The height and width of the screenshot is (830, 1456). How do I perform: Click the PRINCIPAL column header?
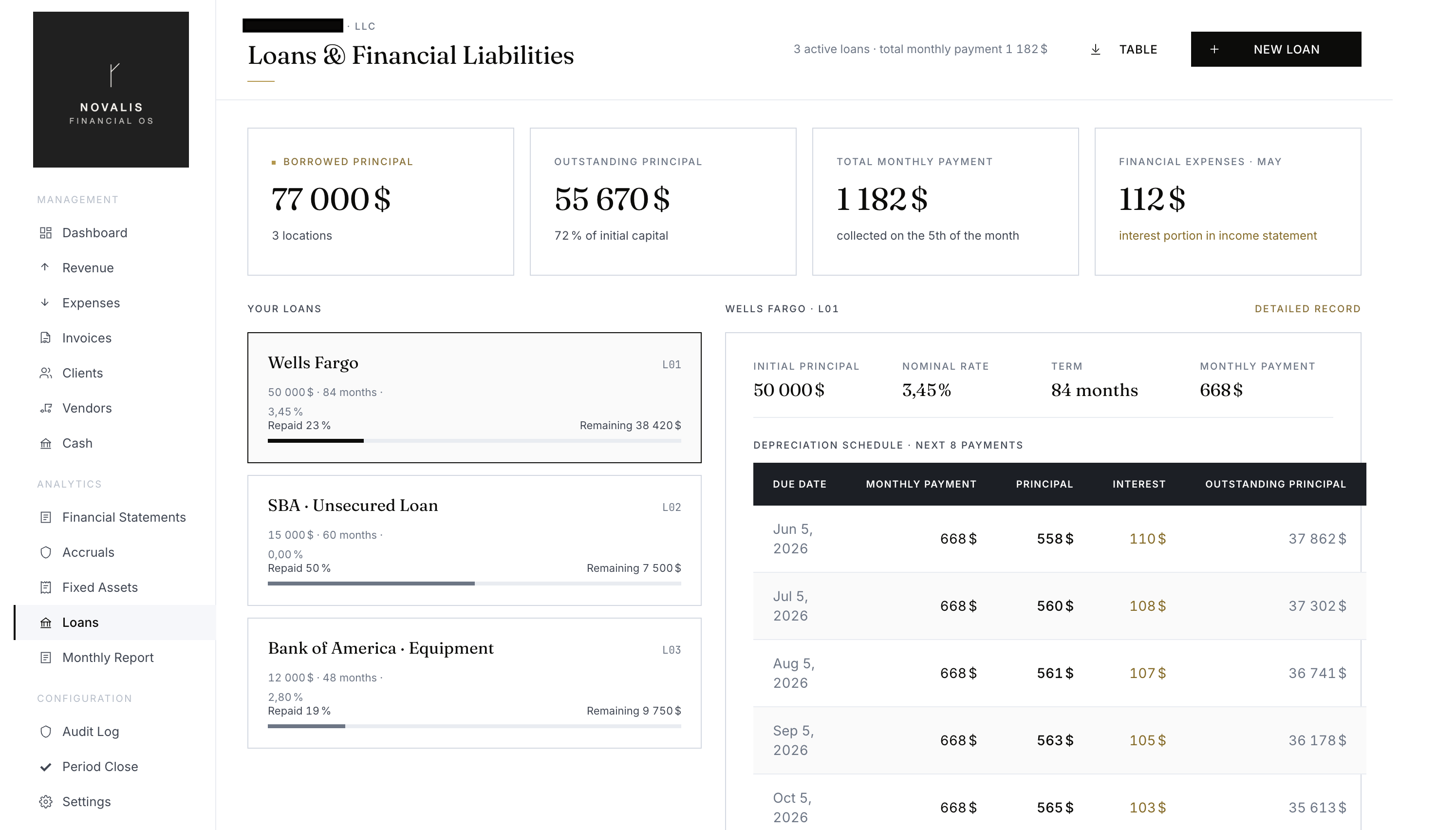(1044, 484)
